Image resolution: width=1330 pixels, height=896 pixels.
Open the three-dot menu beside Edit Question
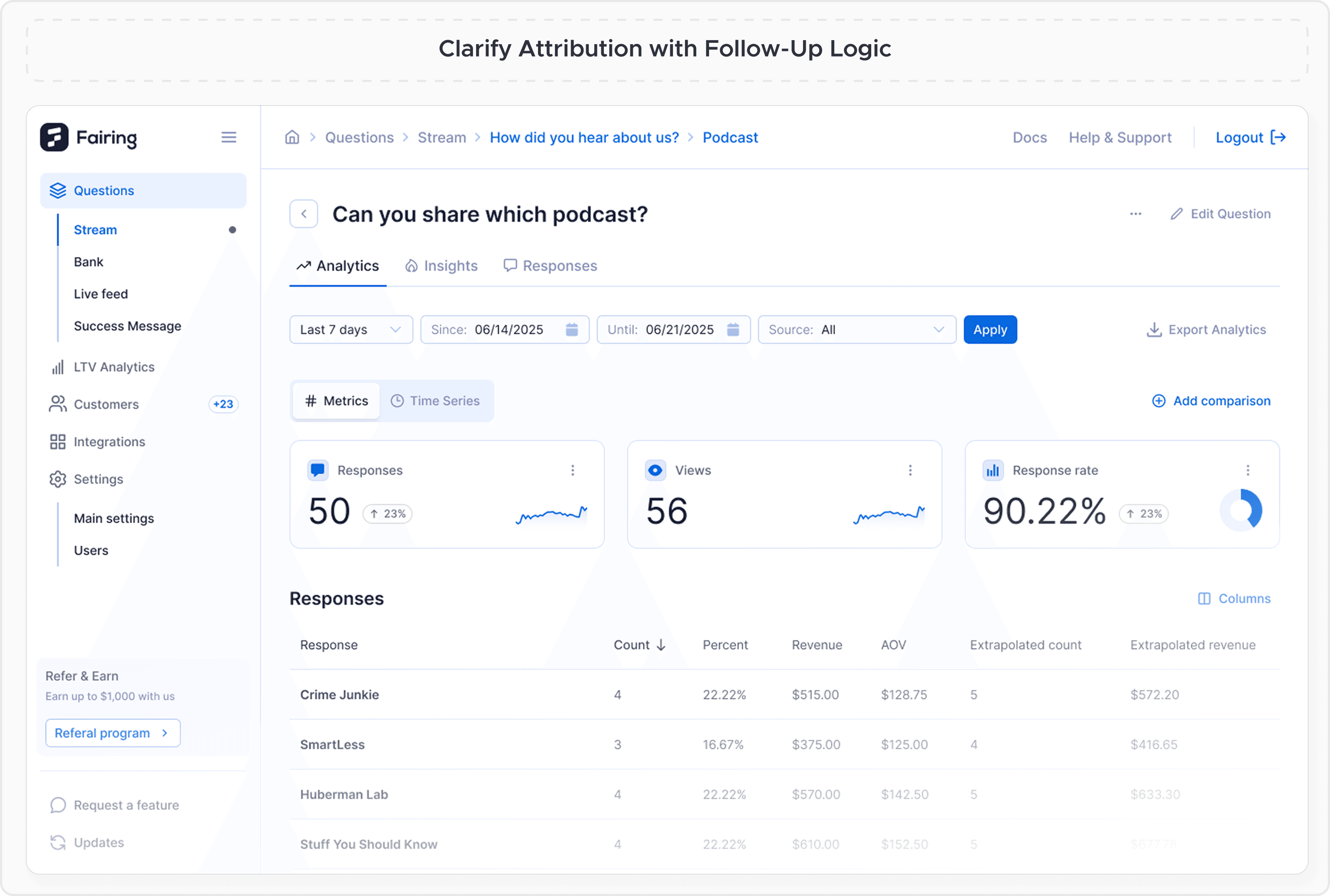tap(1136, 214)
